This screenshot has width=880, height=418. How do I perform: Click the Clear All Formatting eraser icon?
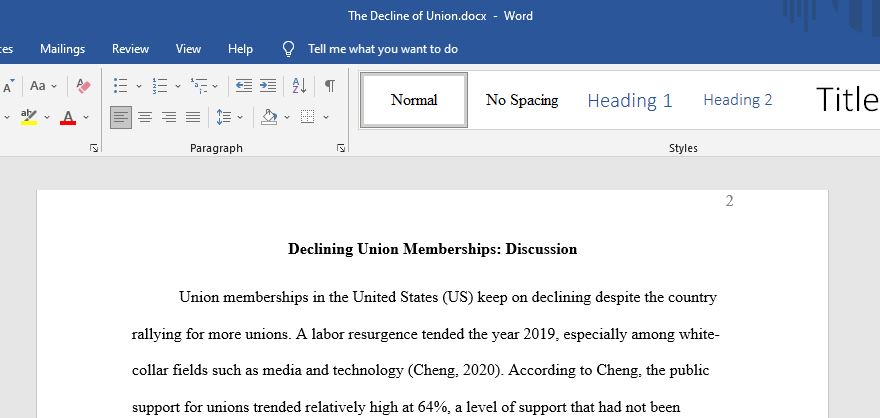(x=84, y=86)
